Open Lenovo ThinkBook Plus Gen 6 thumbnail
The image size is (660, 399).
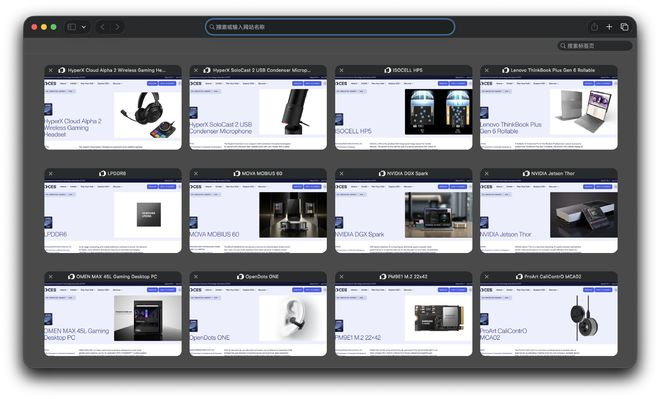tap(549, 112)
